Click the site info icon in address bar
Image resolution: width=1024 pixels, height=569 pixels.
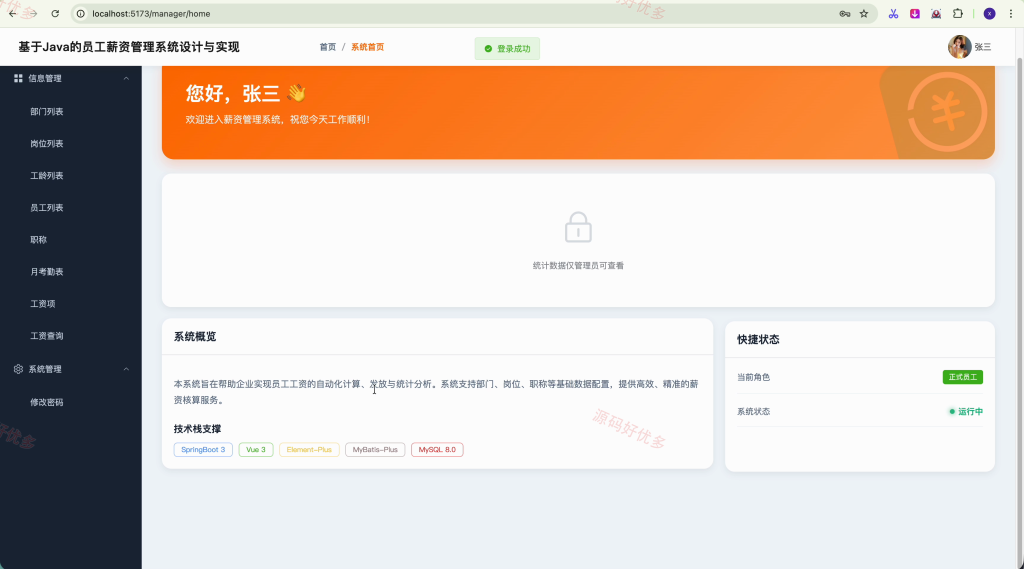(81, 14)
